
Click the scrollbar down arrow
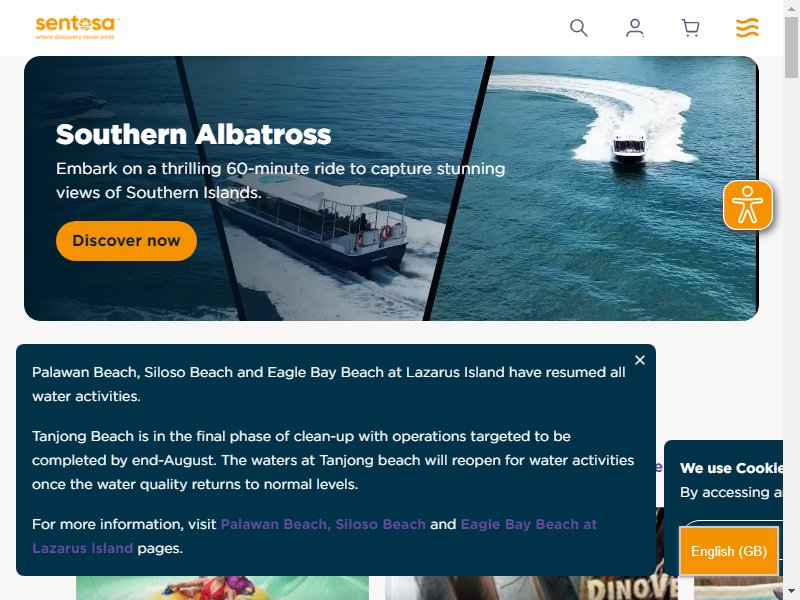791,594
